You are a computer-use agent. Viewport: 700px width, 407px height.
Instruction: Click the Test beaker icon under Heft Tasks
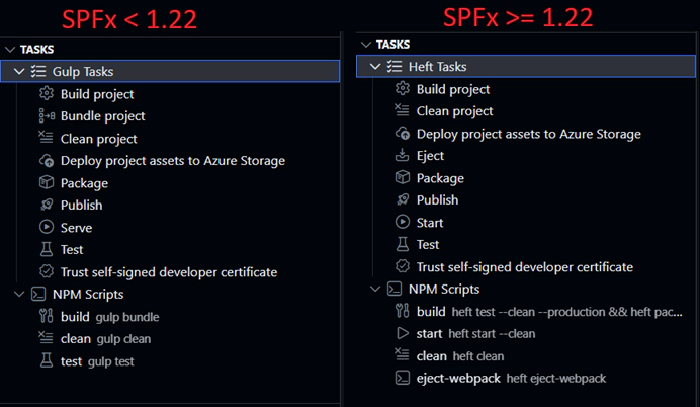pos(403,244)
